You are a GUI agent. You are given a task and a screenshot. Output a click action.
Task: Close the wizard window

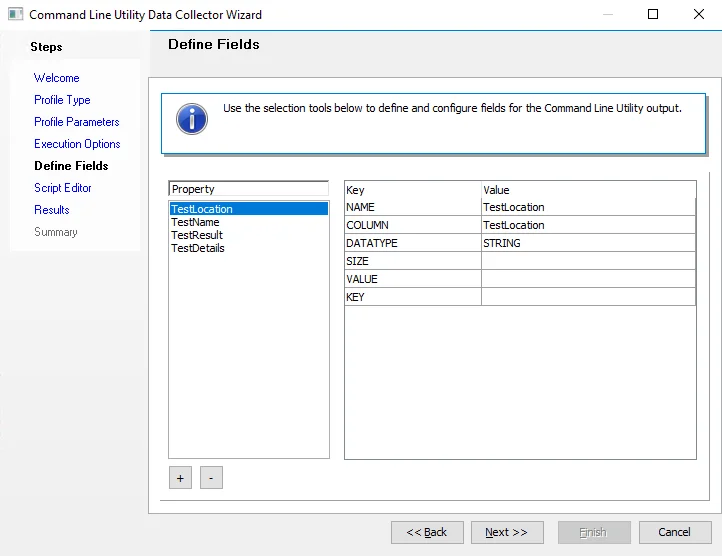pos(699,14)
